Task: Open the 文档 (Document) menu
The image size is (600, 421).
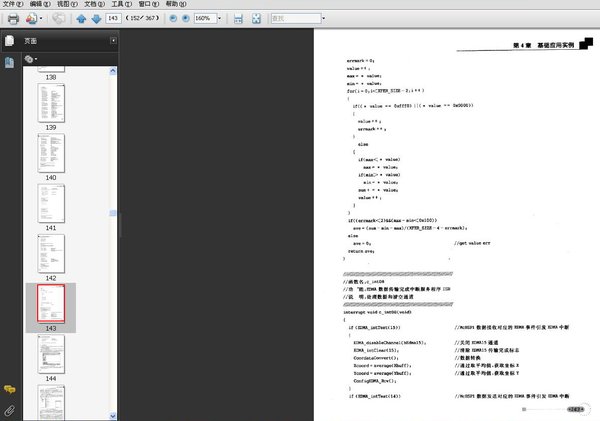Action: pos(95,4)
